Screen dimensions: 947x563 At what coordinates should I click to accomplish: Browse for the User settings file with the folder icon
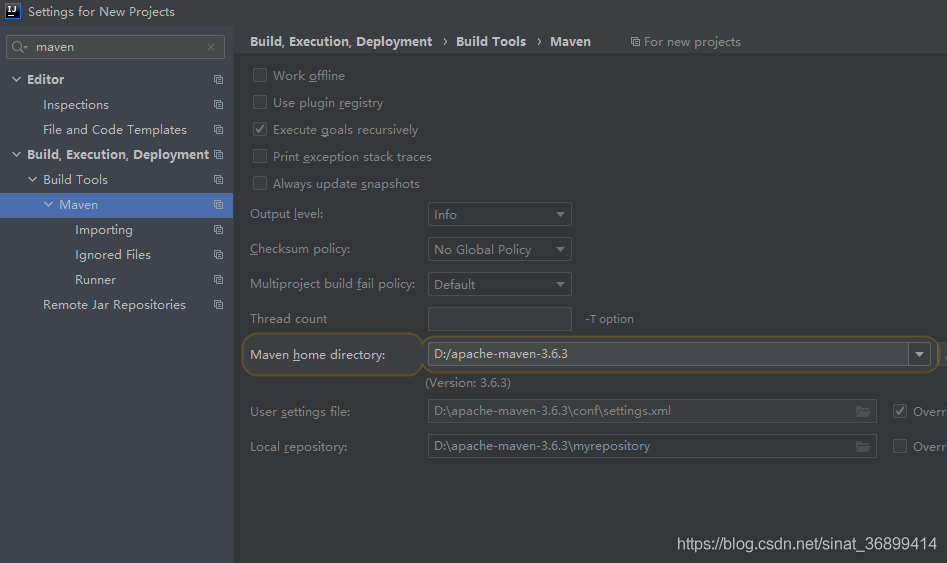[x=863, y=411]
